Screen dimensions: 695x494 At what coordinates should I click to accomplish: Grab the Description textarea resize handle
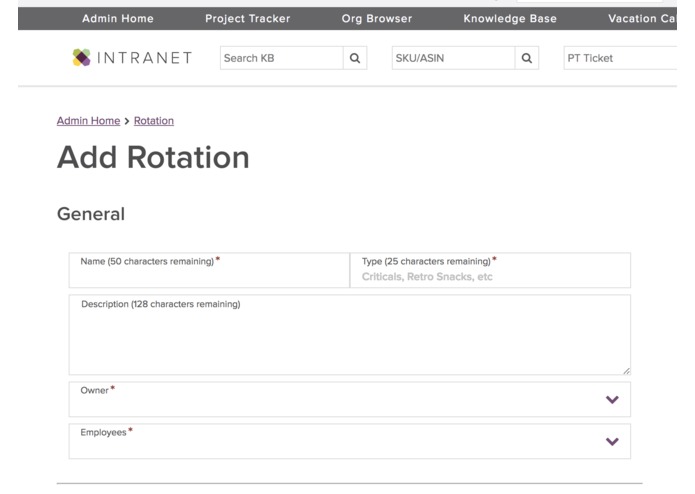coord(626,371)
